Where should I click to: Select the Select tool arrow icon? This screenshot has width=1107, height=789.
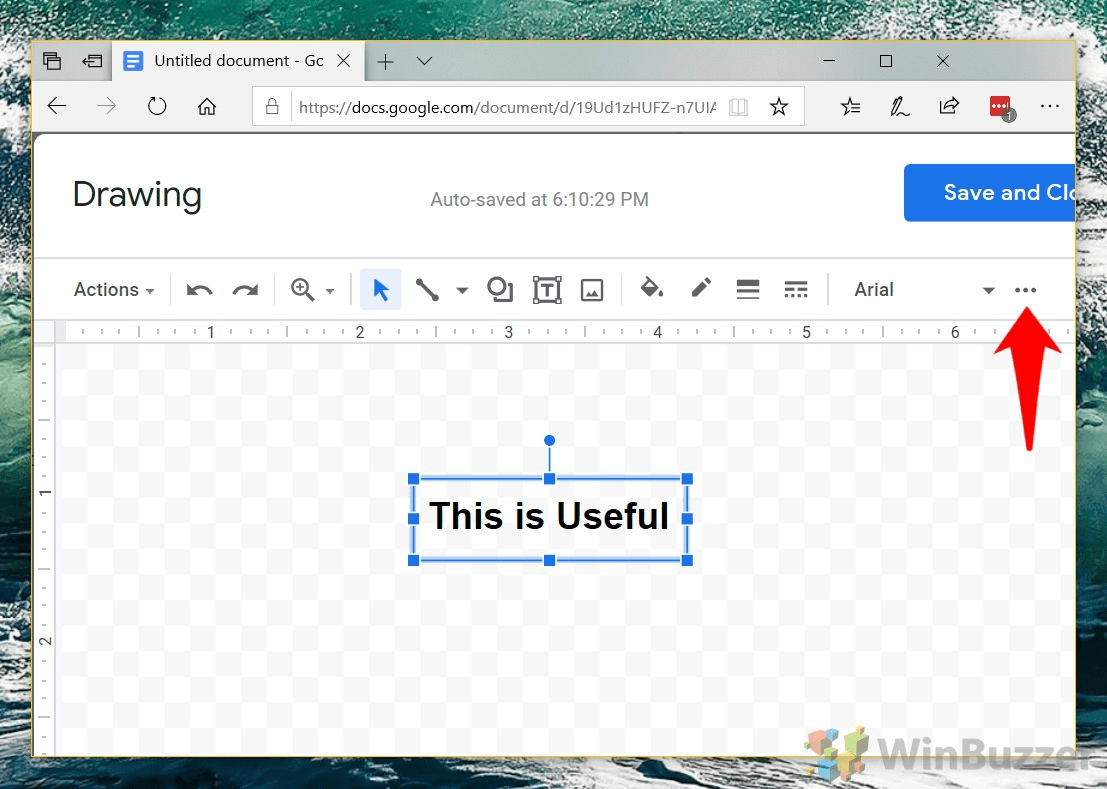pos(381,289)
